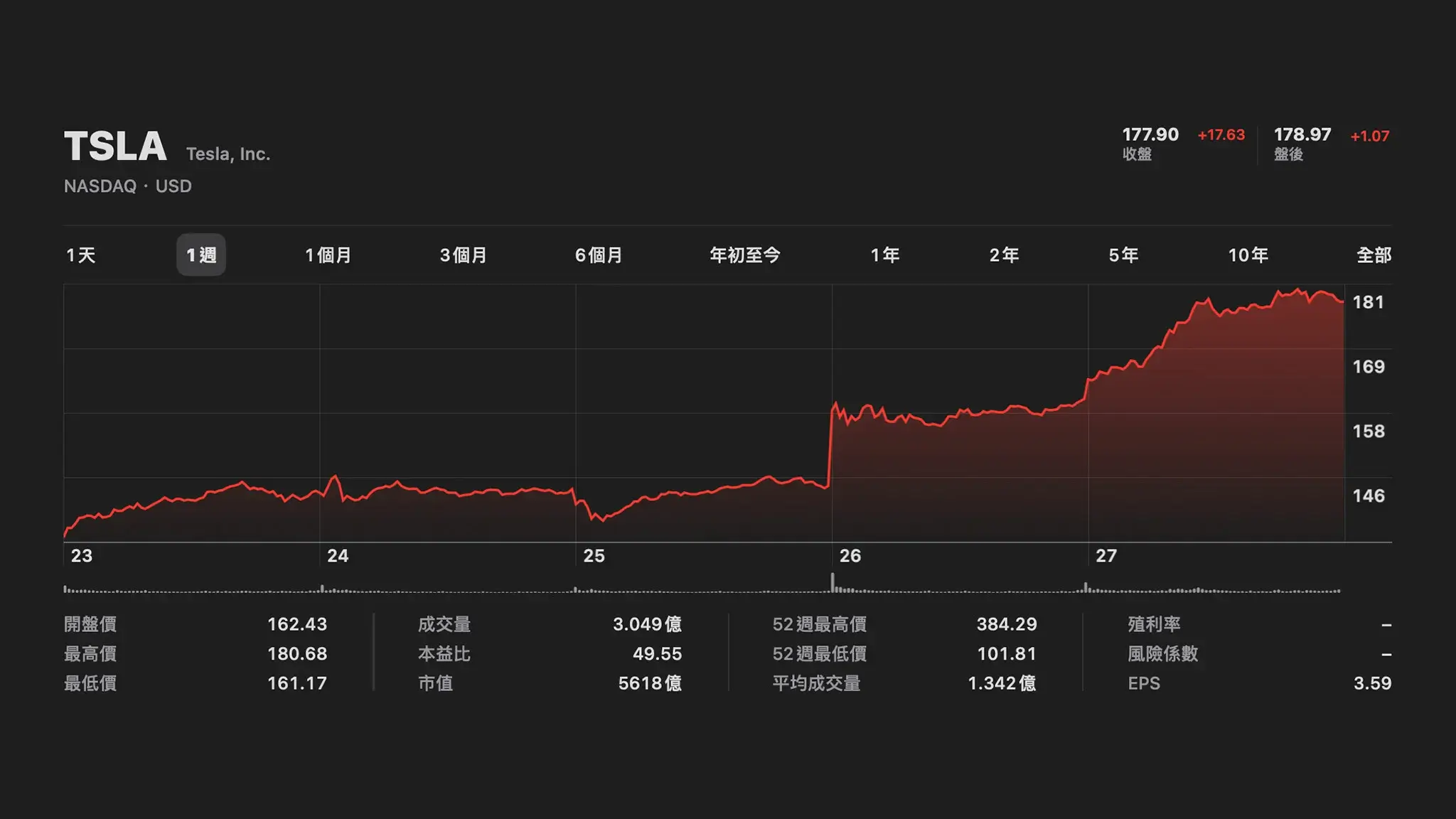Viewport: 1456px width, 819px height.
Task: Click the 最高價 value 180.68
Action: coord(297,654)
